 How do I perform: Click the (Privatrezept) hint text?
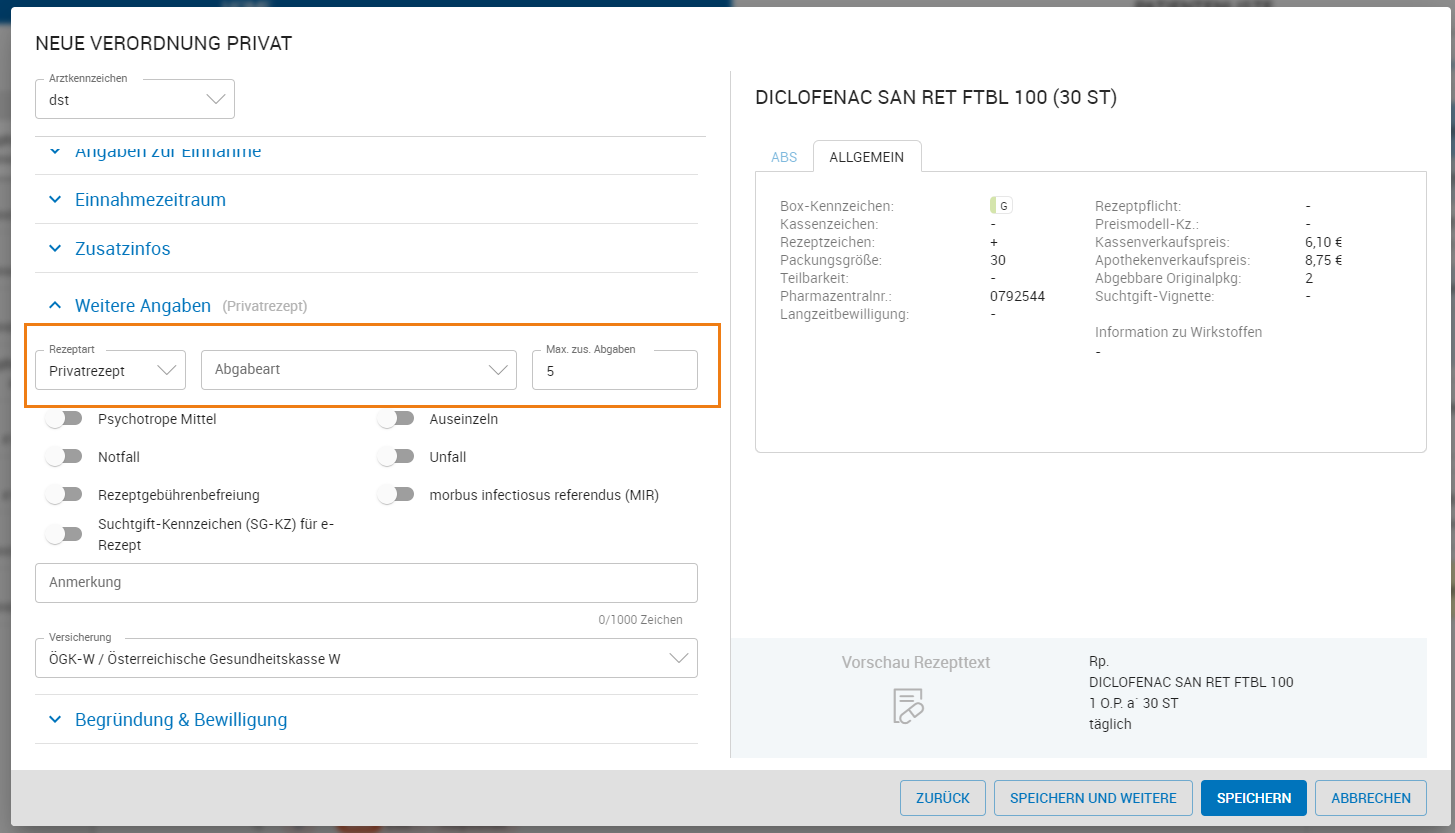point(265,306)
